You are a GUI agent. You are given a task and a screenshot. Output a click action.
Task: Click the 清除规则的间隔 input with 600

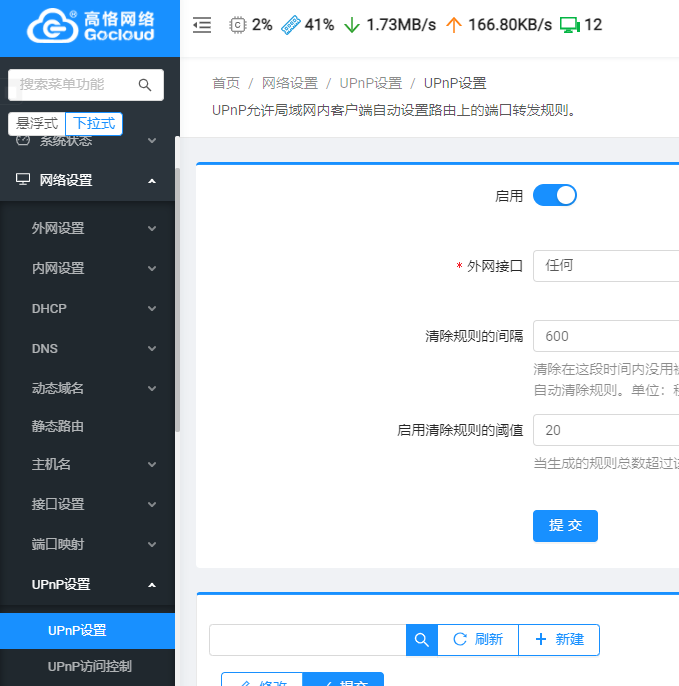click(606, 336)
